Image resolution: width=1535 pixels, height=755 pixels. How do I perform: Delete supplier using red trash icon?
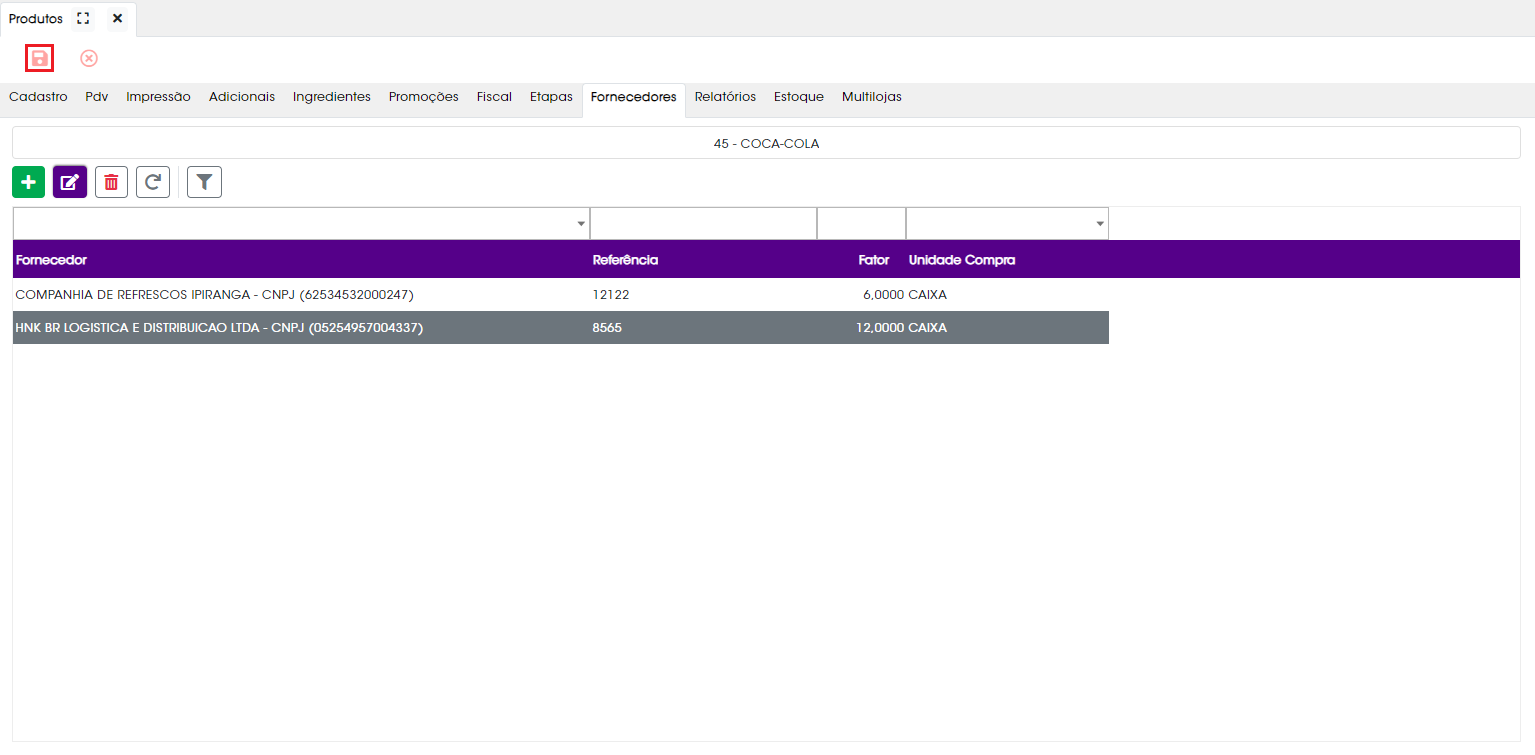pos(111,182)
